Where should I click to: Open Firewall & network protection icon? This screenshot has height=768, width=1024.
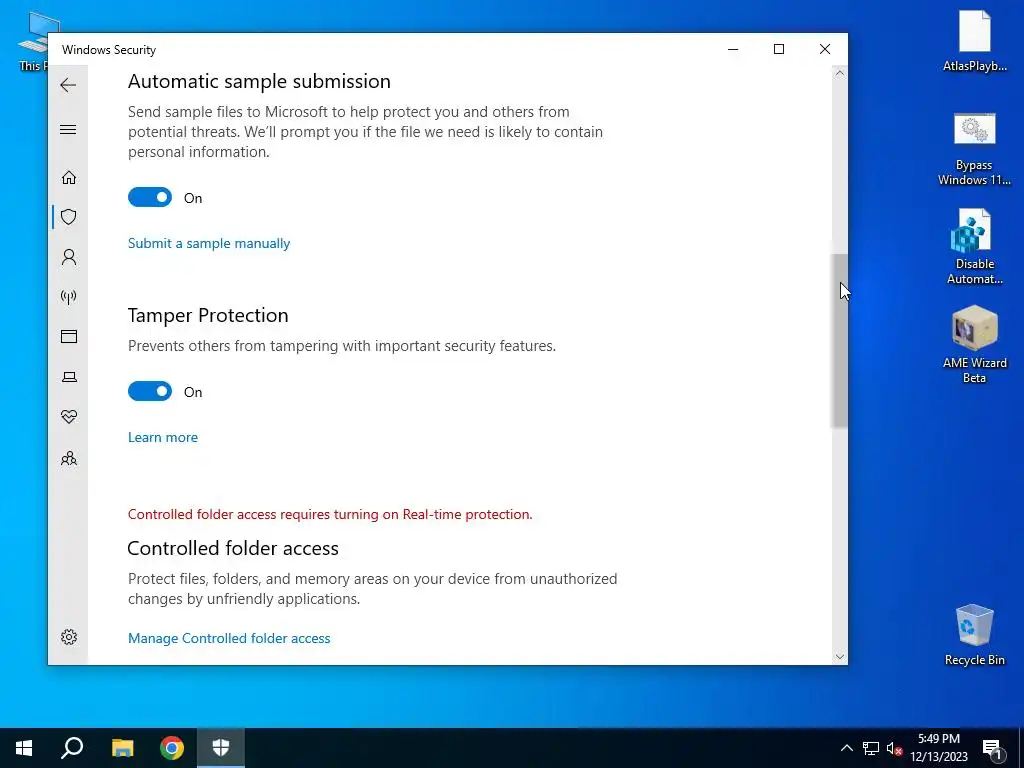coord(69,297)
